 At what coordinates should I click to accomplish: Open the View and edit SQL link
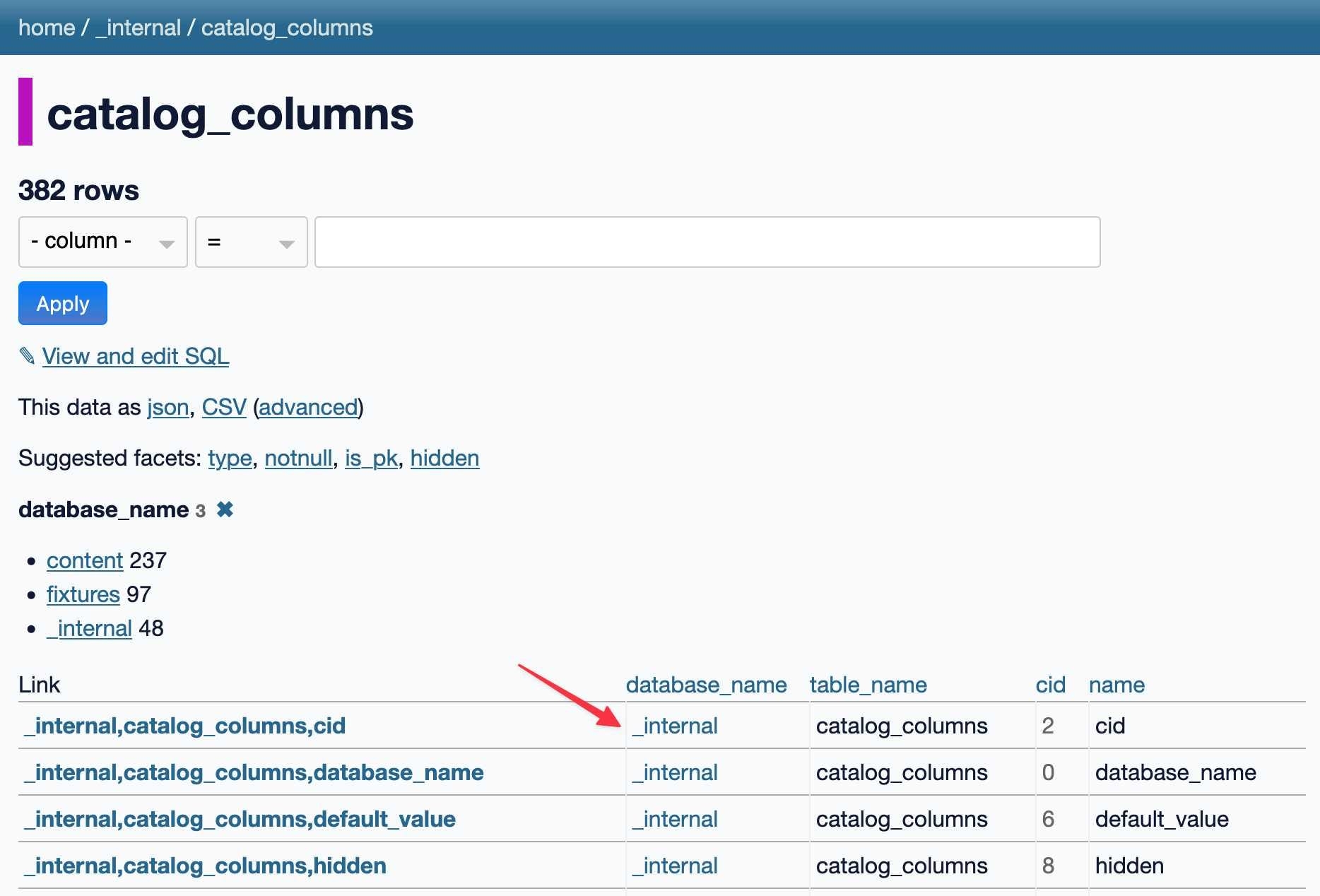(x=136, y=356)
